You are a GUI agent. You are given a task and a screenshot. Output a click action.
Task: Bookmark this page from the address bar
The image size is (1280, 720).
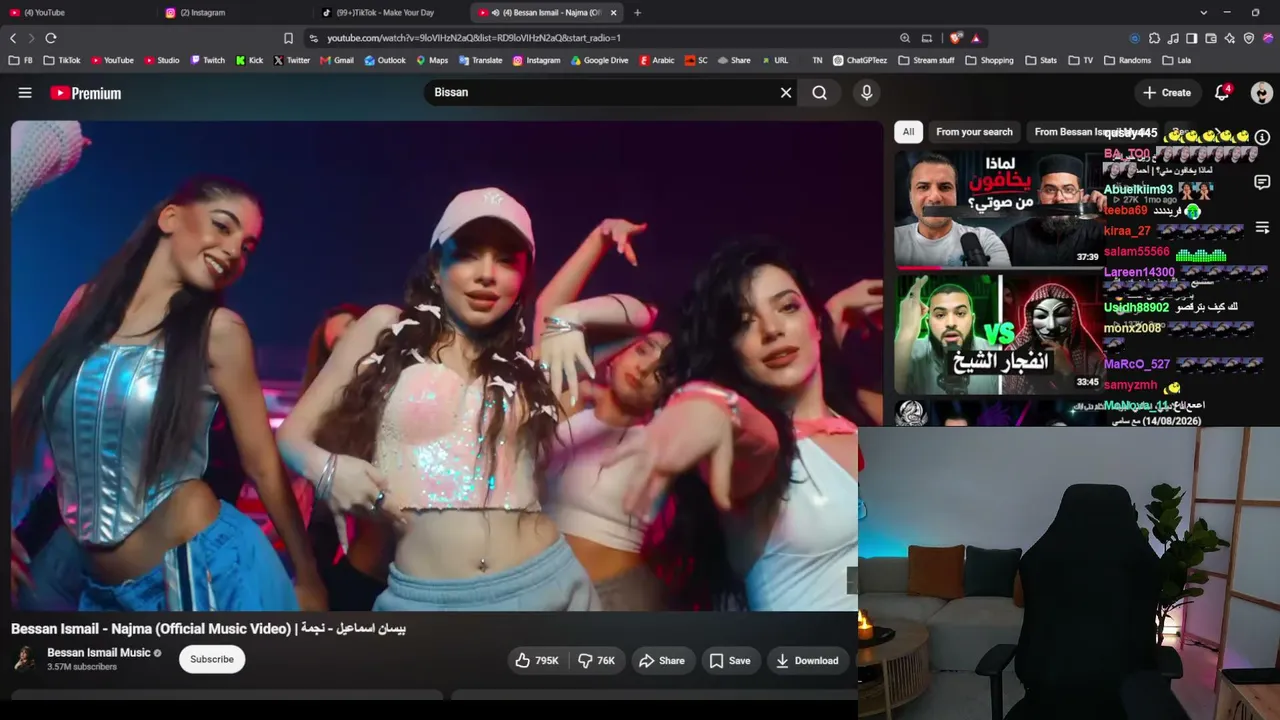coord(289,38)
